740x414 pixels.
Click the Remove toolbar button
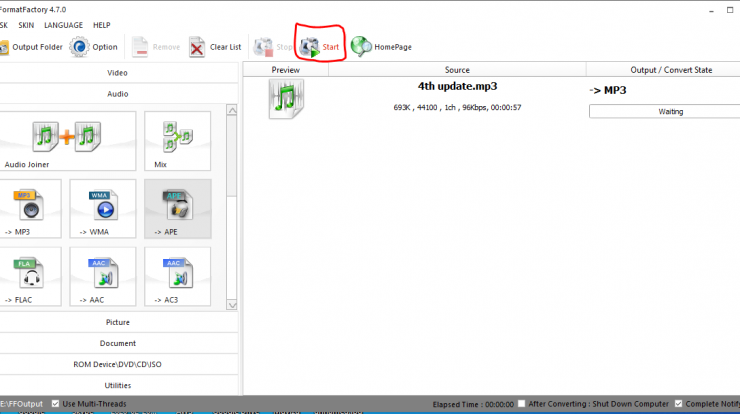coord(156,47)
